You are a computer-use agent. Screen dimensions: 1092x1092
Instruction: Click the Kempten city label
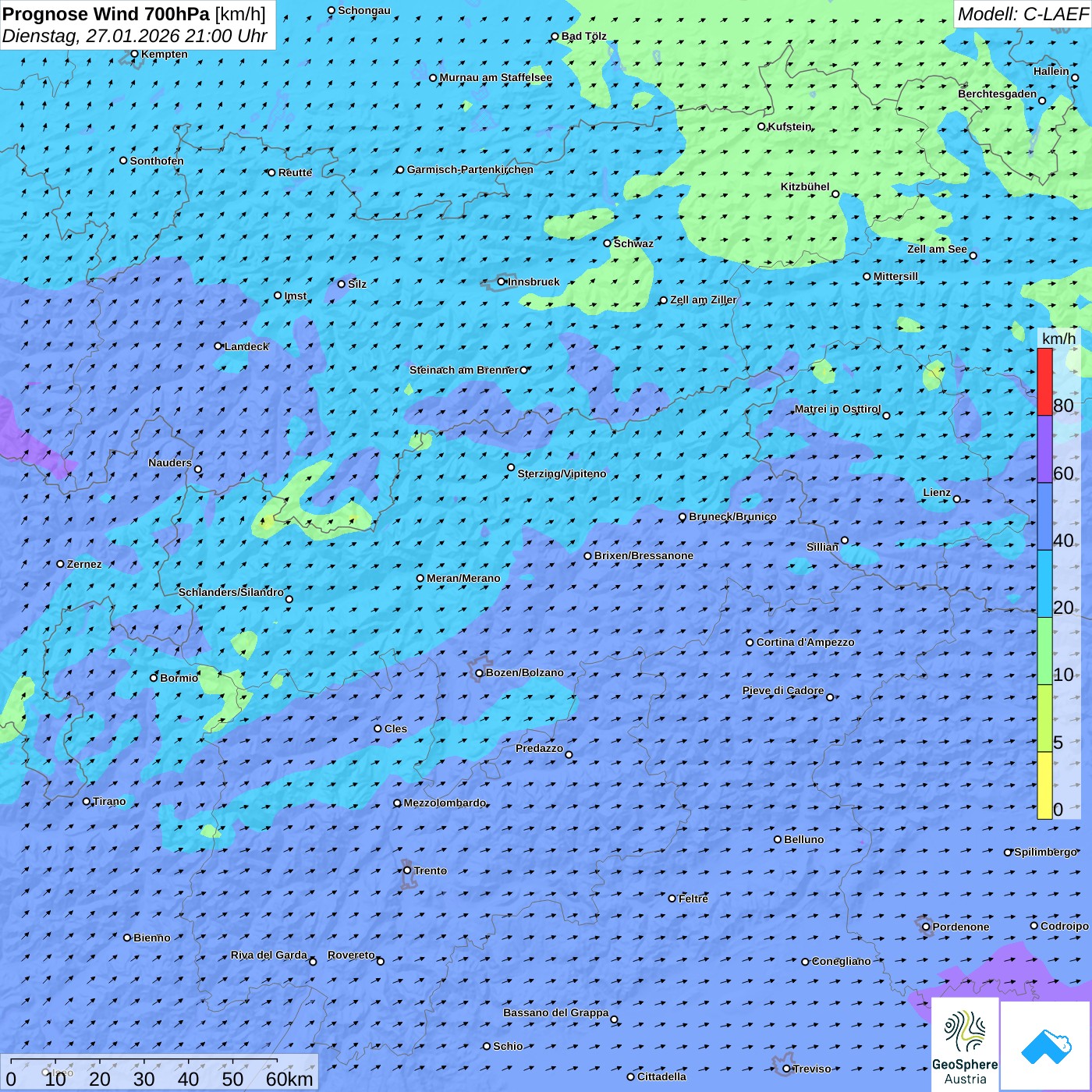point(165,54)
